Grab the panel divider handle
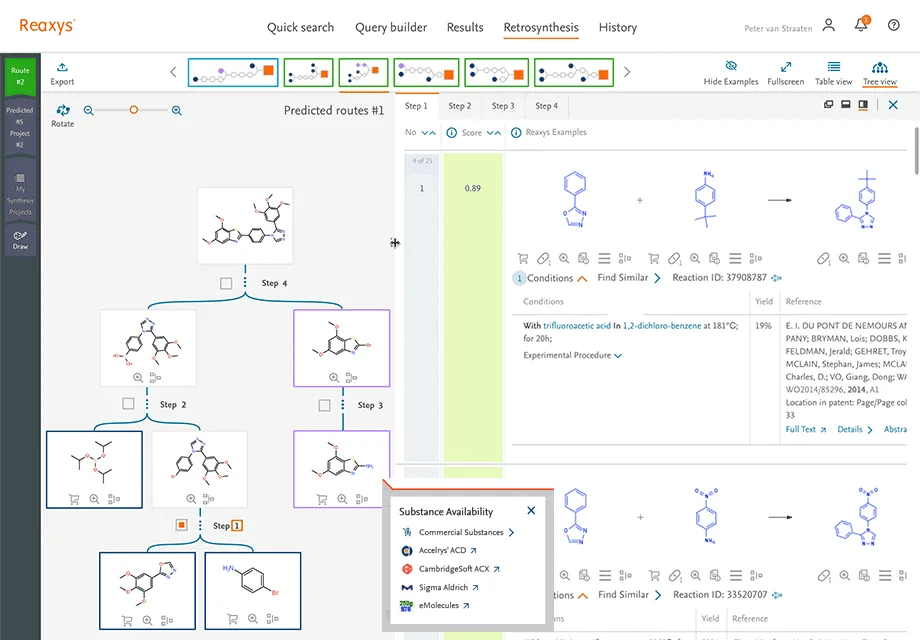This screenshot has width=920, height=640. (394, 243)
